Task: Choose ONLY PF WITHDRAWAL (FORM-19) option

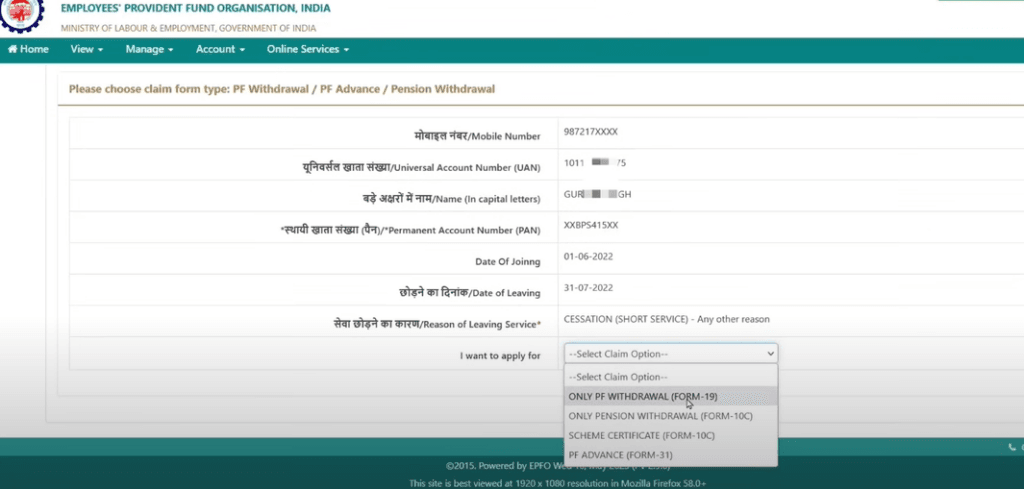Action: coord(642,396)
